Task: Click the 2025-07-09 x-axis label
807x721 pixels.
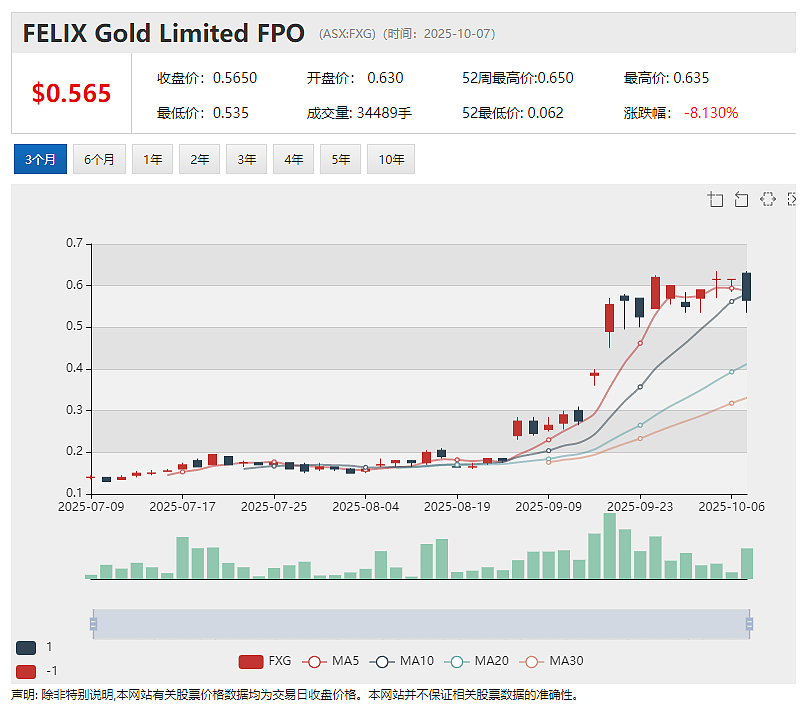Action: (x=91, y=507)
